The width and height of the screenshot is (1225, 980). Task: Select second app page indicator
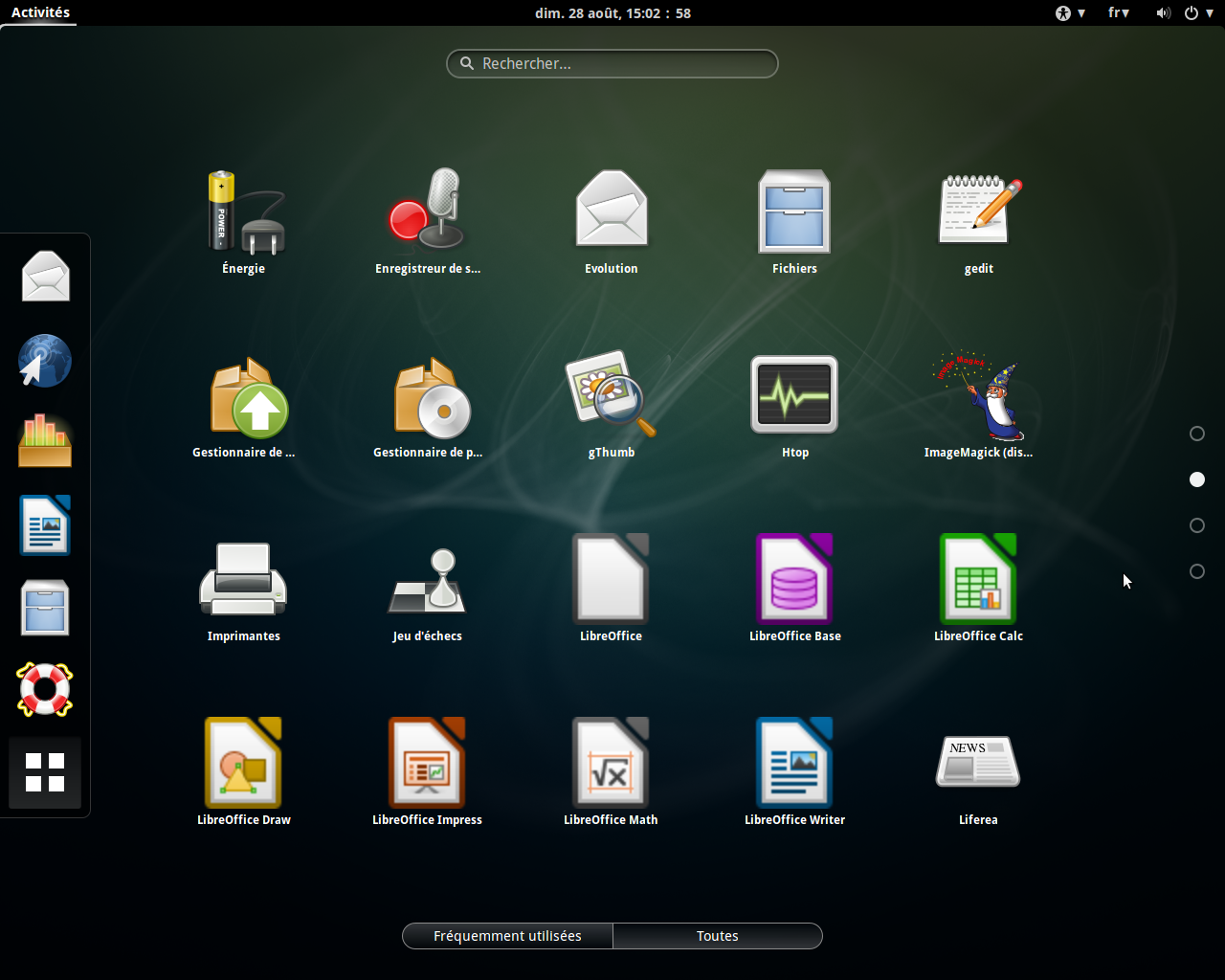1196,479
